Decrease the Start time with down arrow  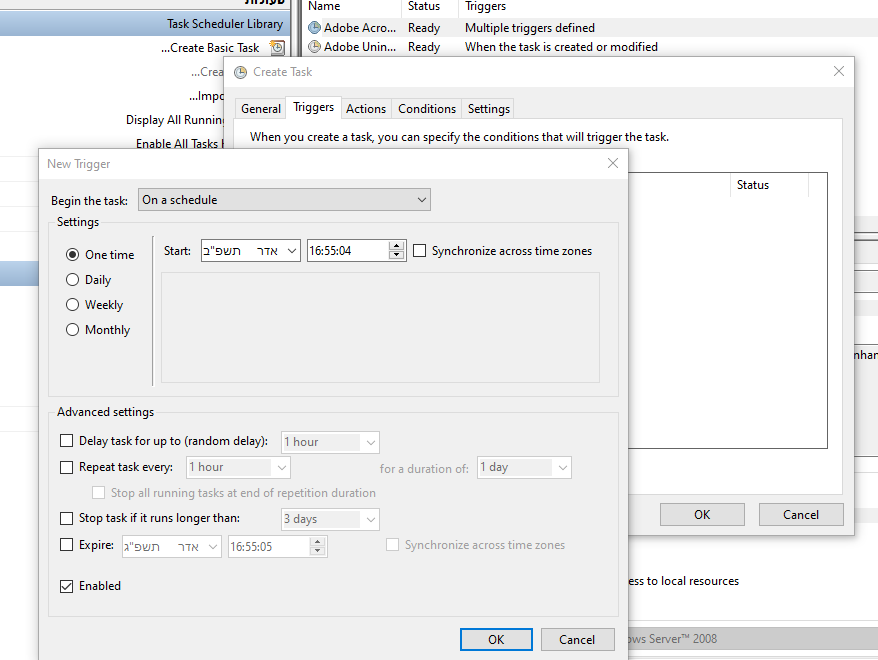(396, 255)
